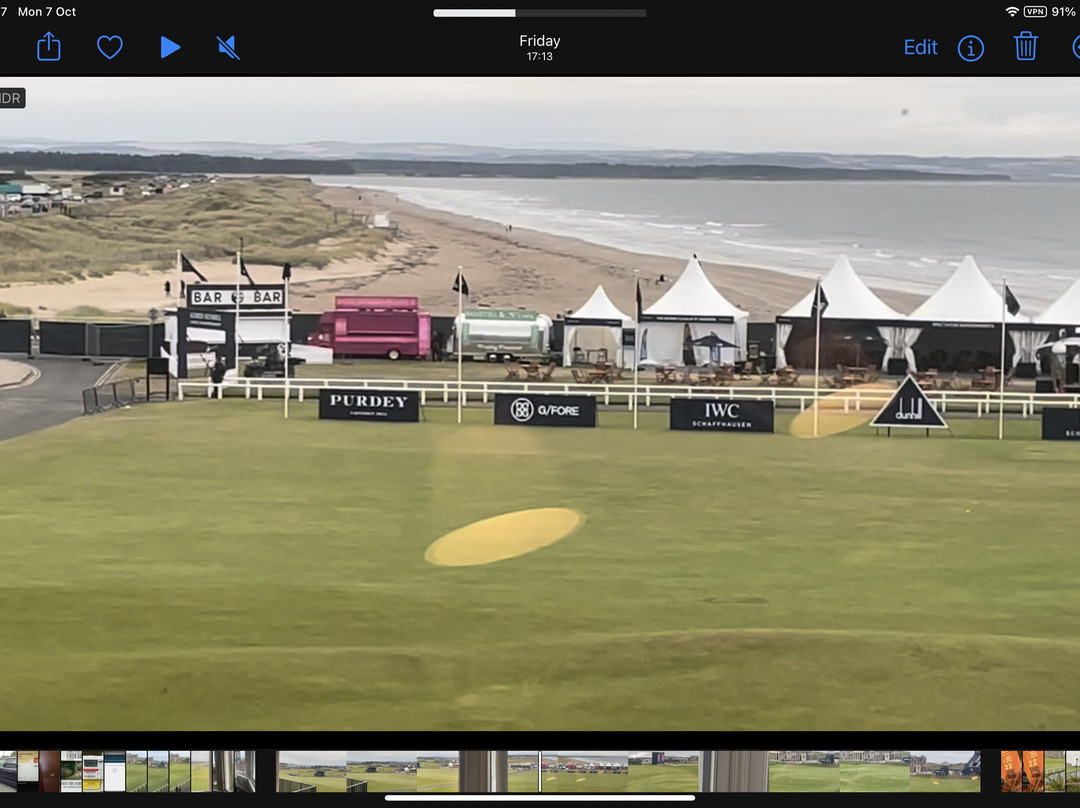Open the partially visible more options icon
This screenshot has width=1080, height=808.
click(x=1075, y=47)
